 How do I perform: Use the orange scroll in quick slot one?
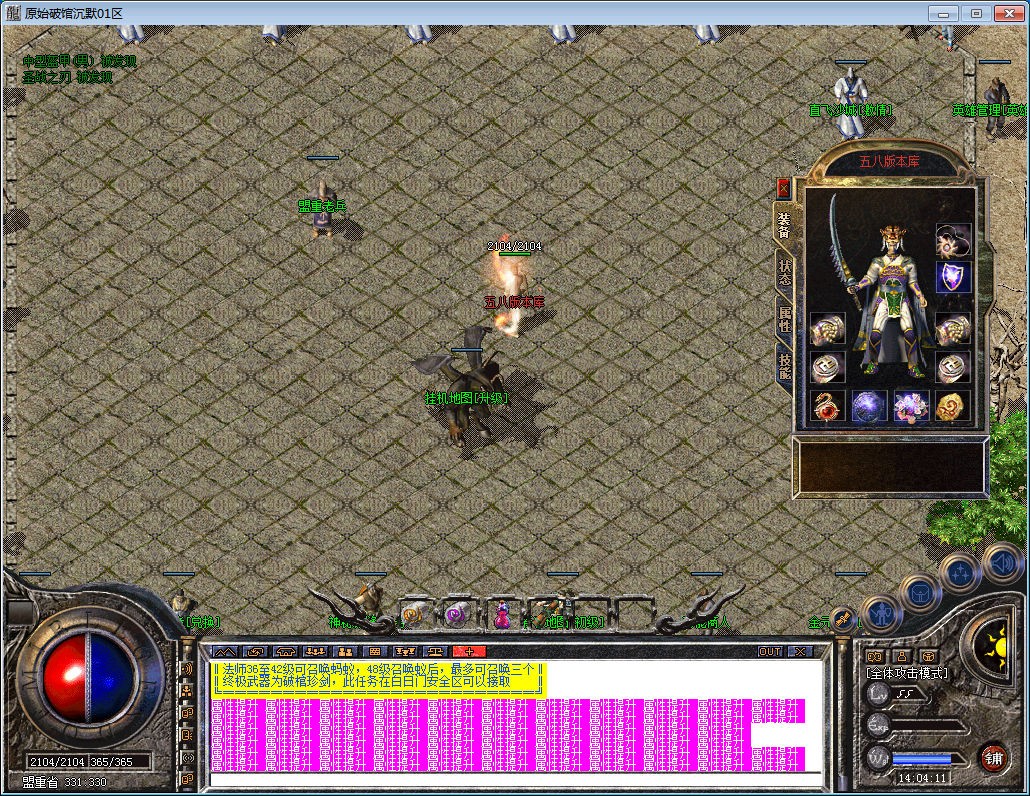(x=413, y=614)
